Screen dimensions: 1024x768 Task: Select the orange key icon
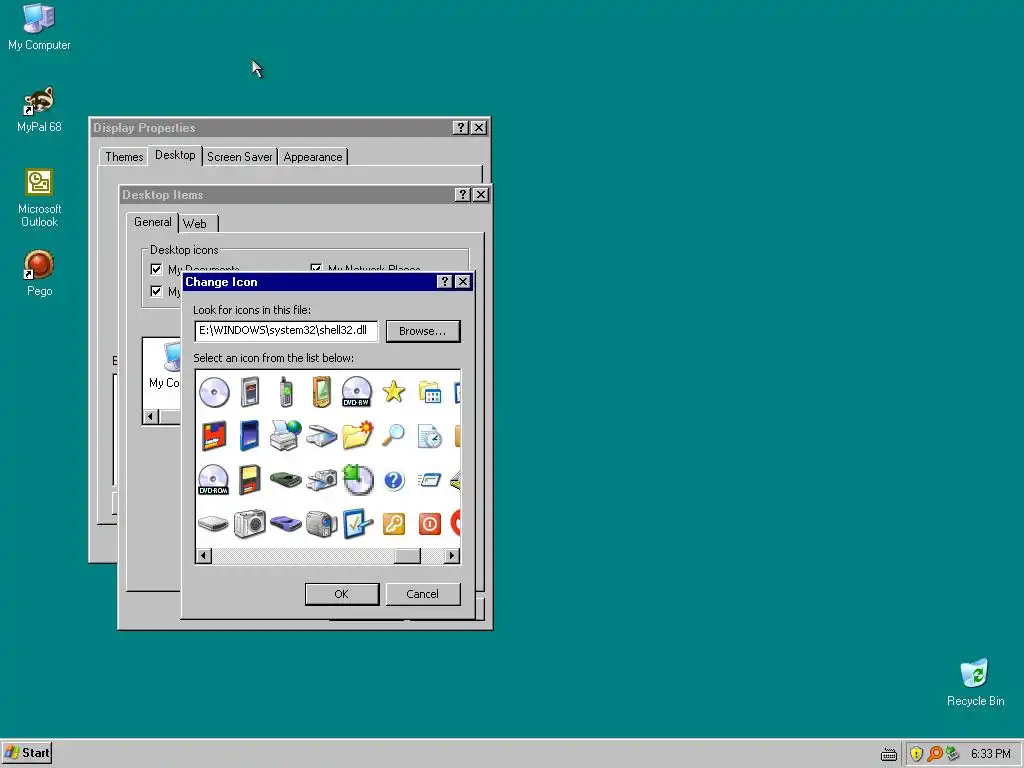(x=394, y=524)
